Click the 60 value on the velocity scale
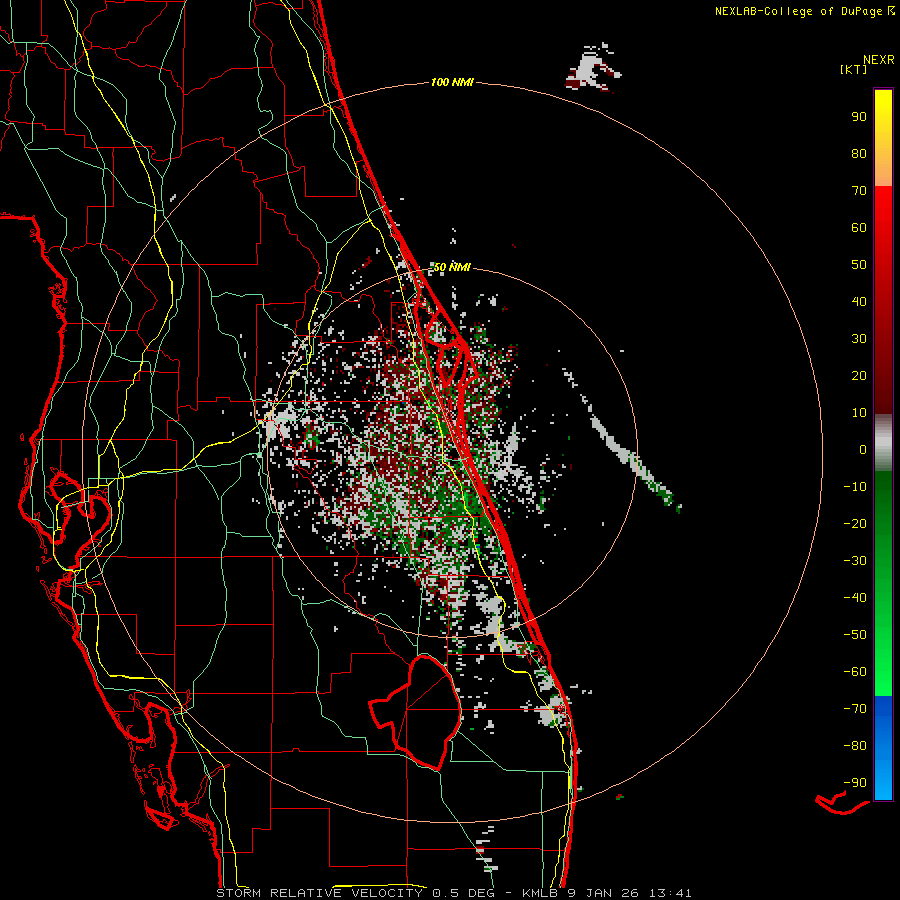The width and height of the screenshot is (900, 900). pyautogui.click(x=859, y=227)
